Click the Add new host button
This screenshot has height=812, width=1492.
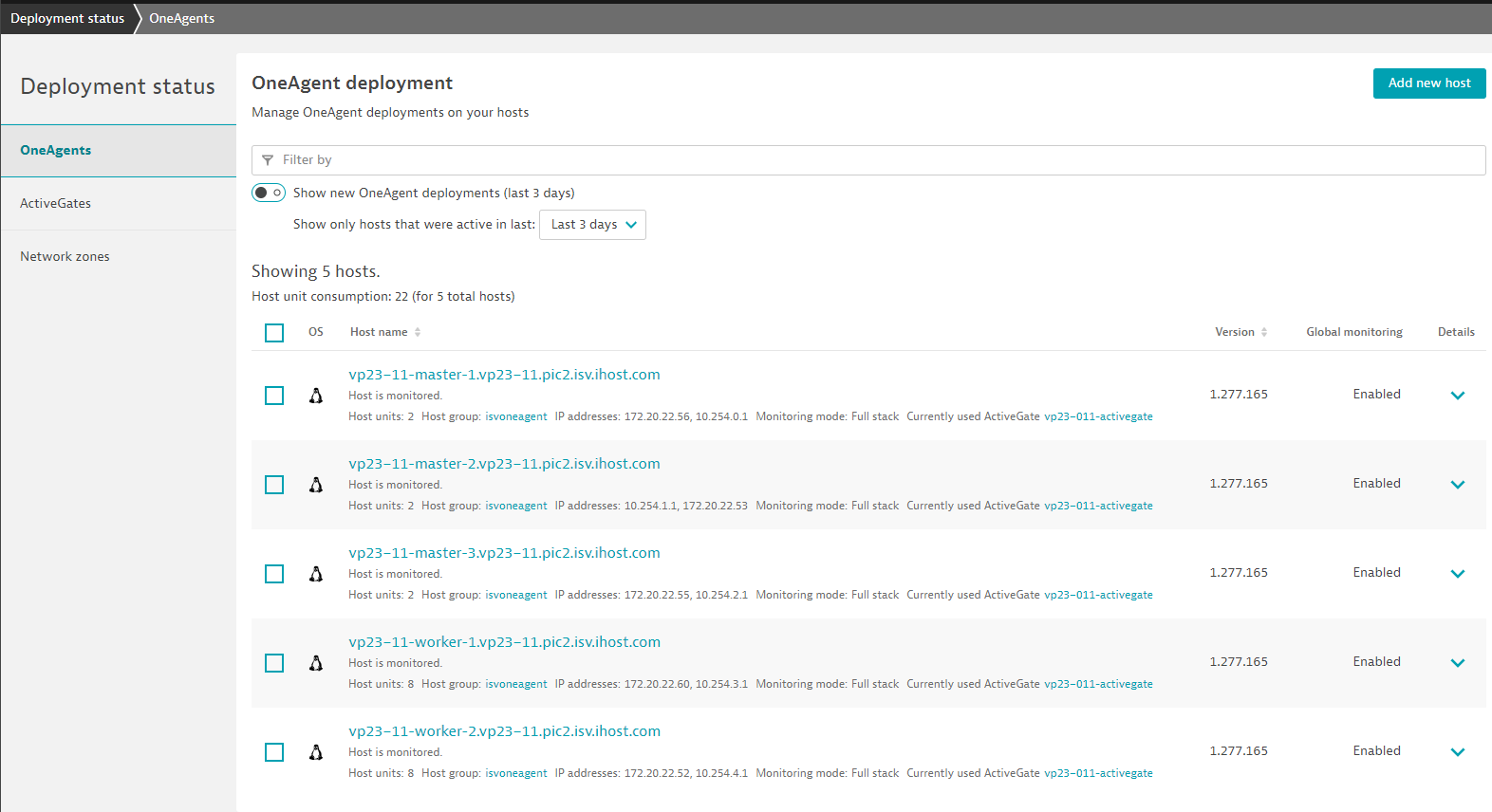coord(1429,83)
